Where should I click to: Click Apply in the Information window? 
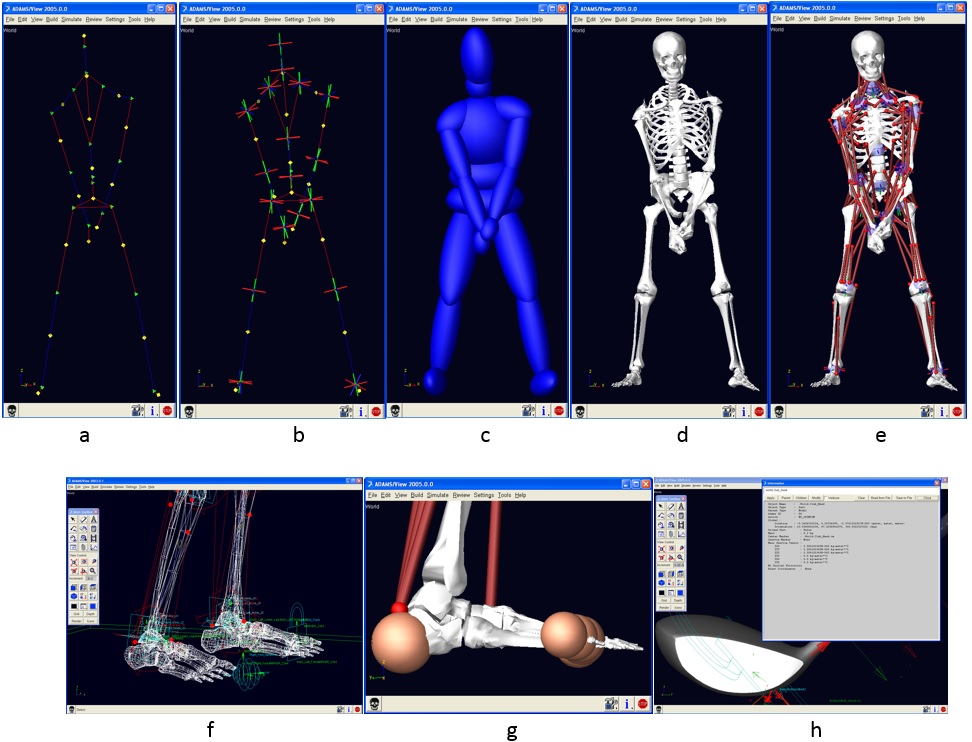tap(771, 498)
